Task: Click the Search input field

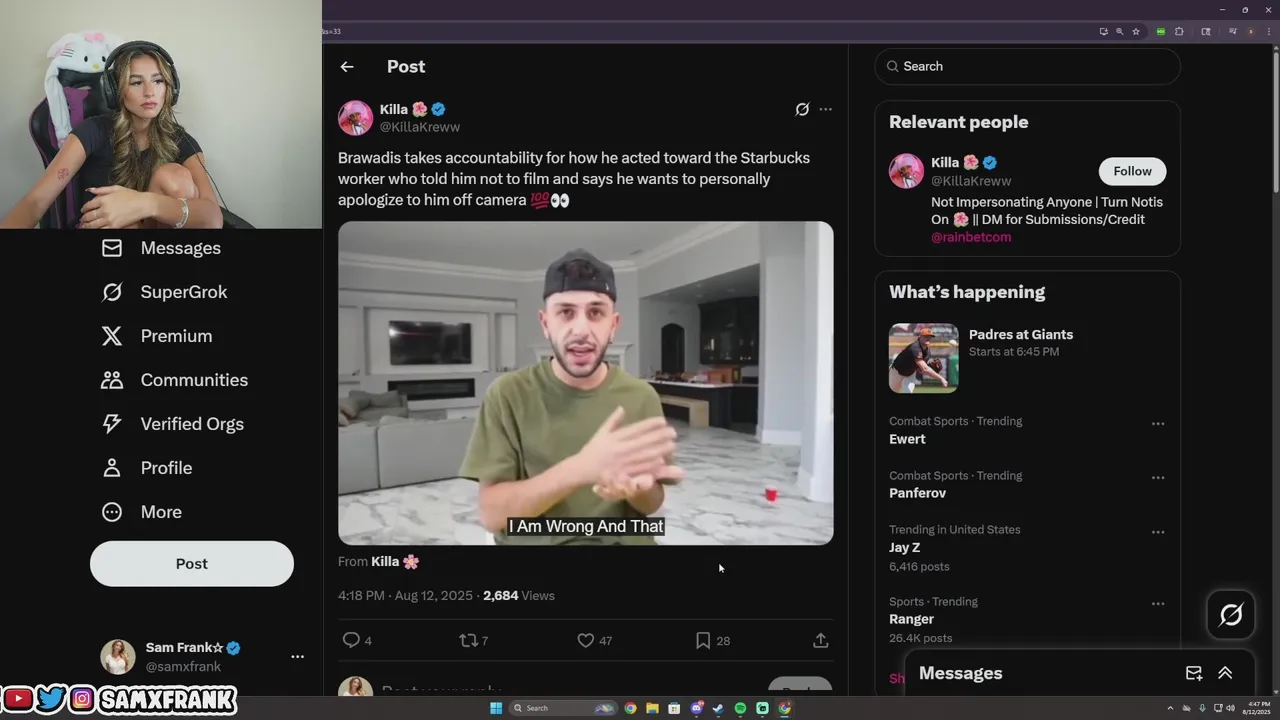Action: coord(1028,66)
